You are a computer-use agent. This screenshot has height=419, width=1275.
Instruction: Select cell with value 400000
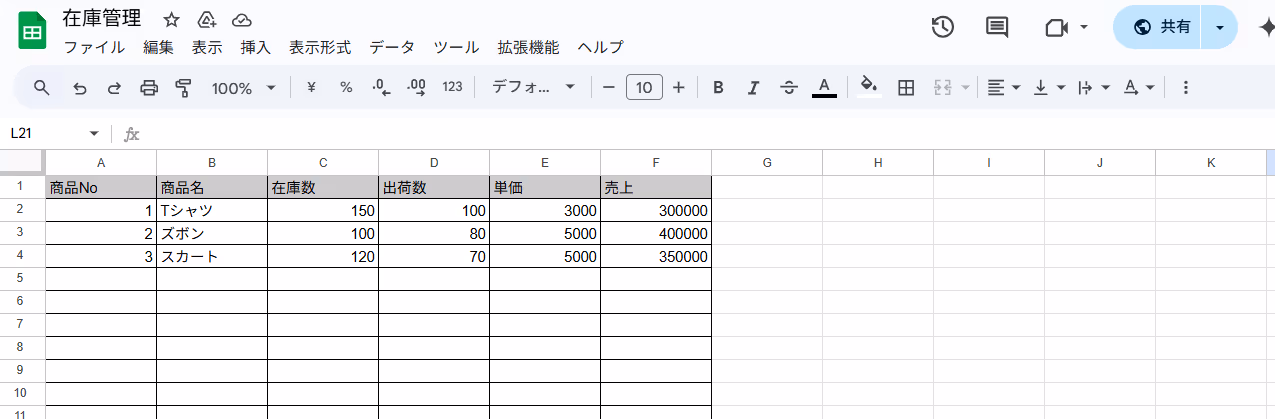tap(656, 234)
